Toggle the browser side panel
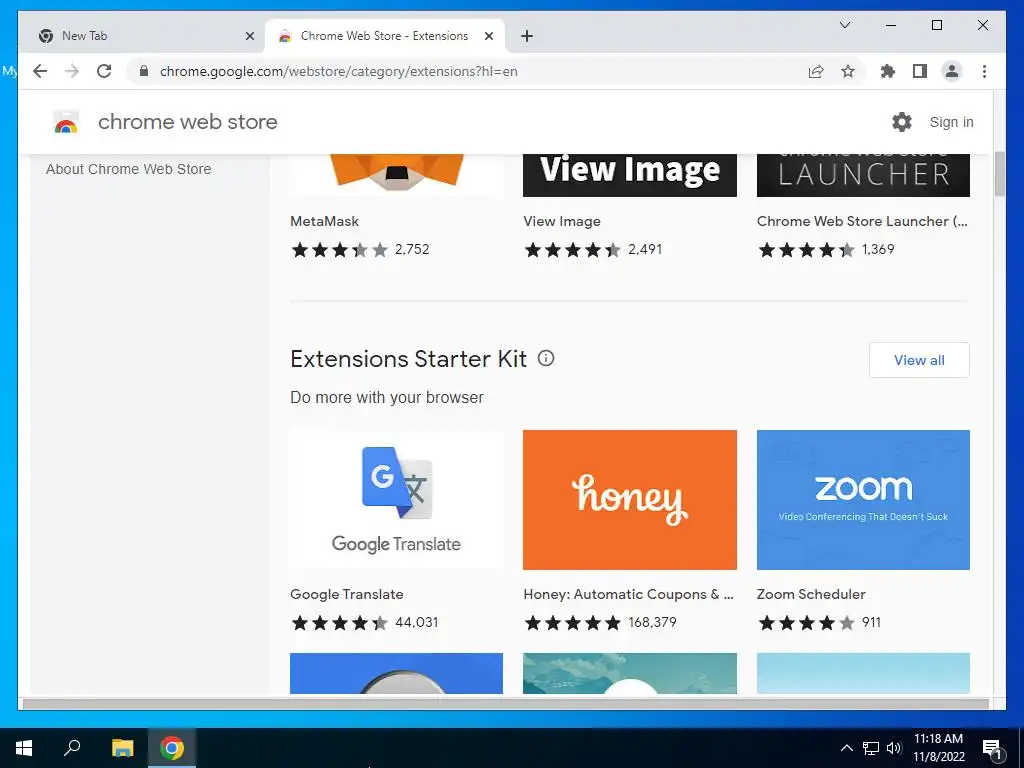Viewport: 1024px width, 768px height. [x=920, y=71]
